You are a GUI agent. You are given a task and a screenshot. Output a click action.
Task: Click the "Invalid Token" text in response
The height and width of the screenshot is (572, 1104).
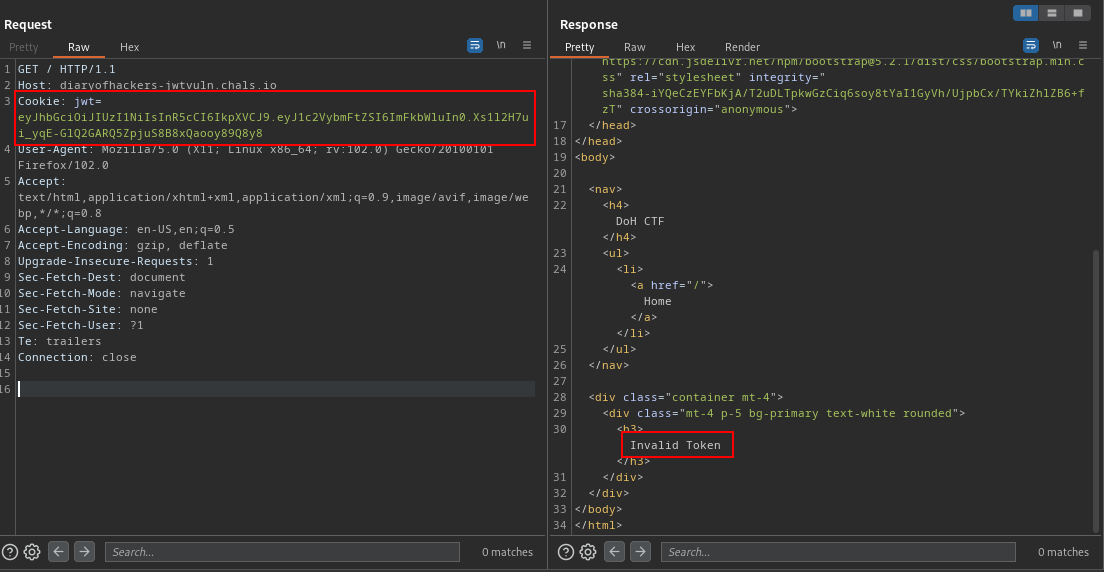(x=675, y=445)
